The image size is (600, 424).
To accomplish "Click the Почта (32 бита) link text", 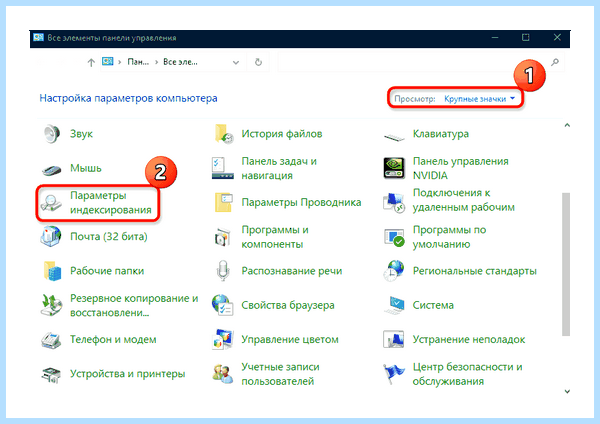I will [109, 236].
